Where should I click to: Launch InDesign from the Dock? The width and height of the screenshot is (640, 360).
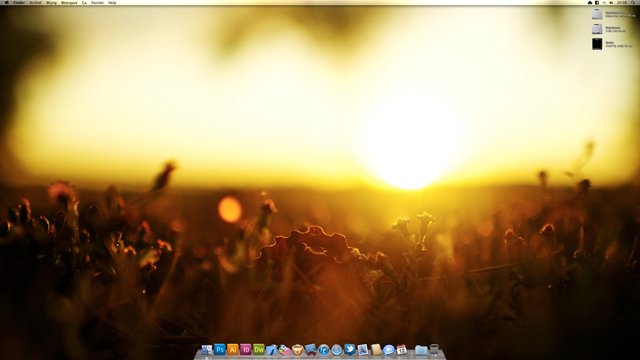coord(246,349)
